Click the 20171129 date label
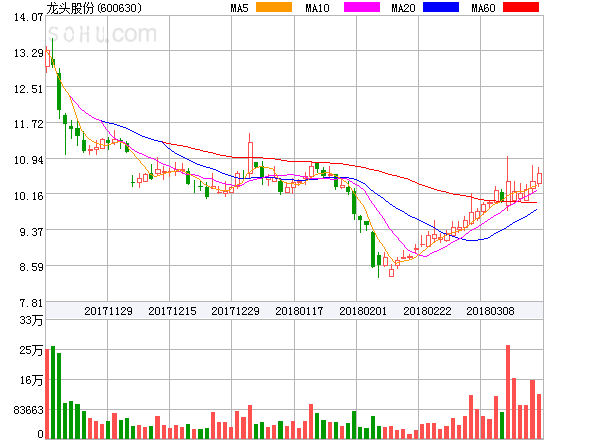The image size is (600, 440). [x=108, y=311]
